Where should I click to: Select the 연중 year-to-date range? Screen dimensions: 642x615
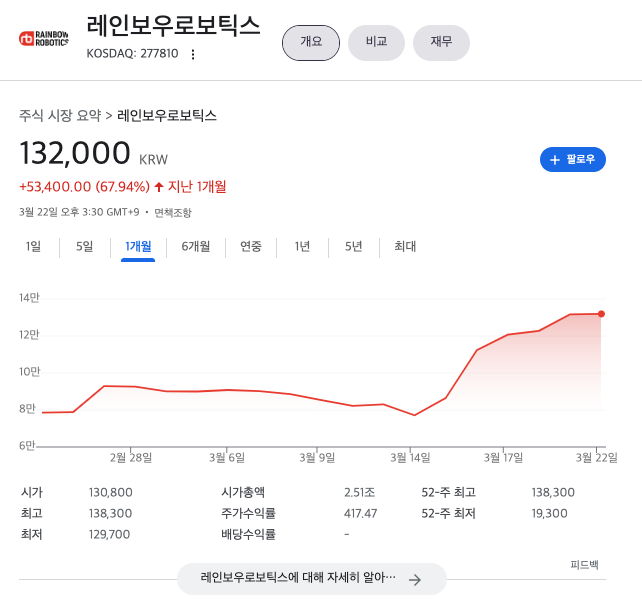pyautogui.click(x=251, y=246)
